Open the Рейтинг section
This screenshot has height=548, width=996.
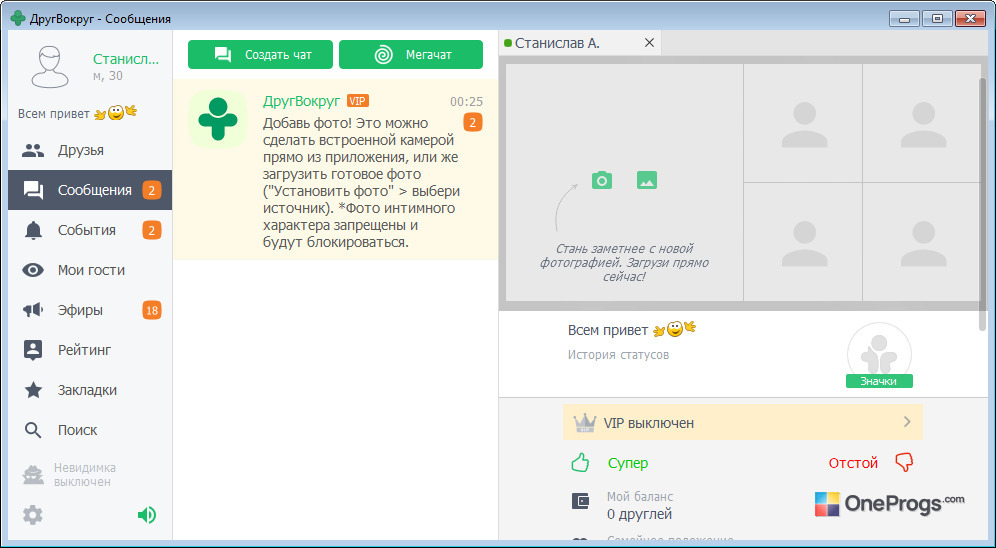[90, 350]
